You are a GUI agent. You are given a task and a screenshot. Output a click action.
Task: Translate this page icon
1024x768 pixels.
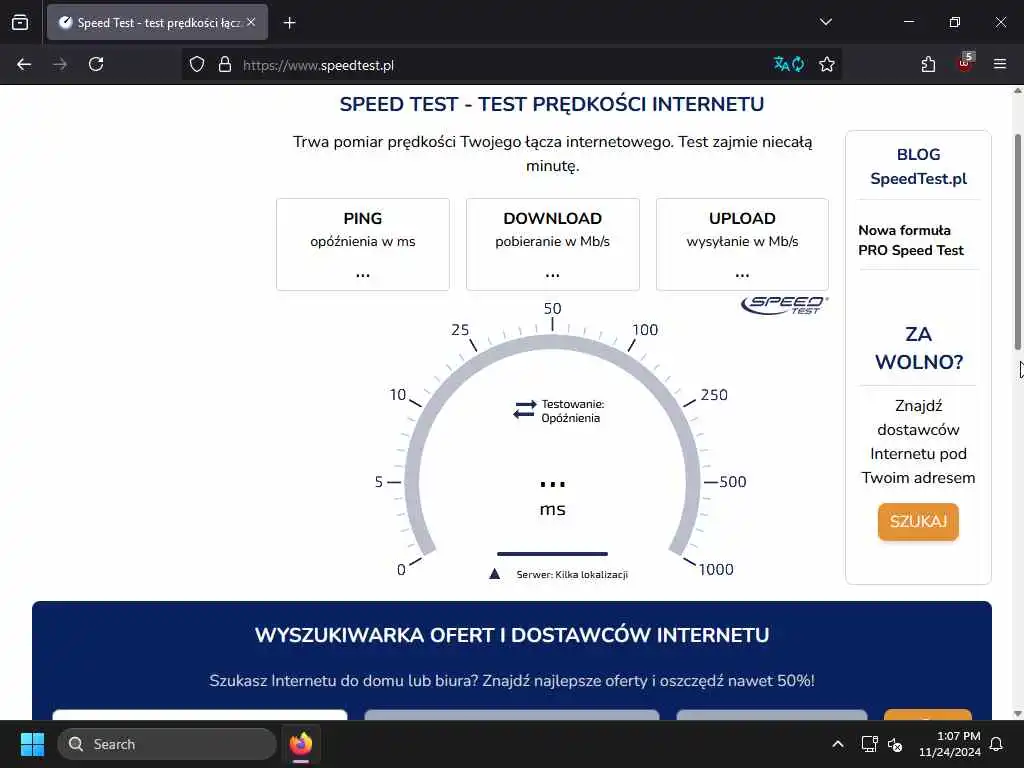788,64
